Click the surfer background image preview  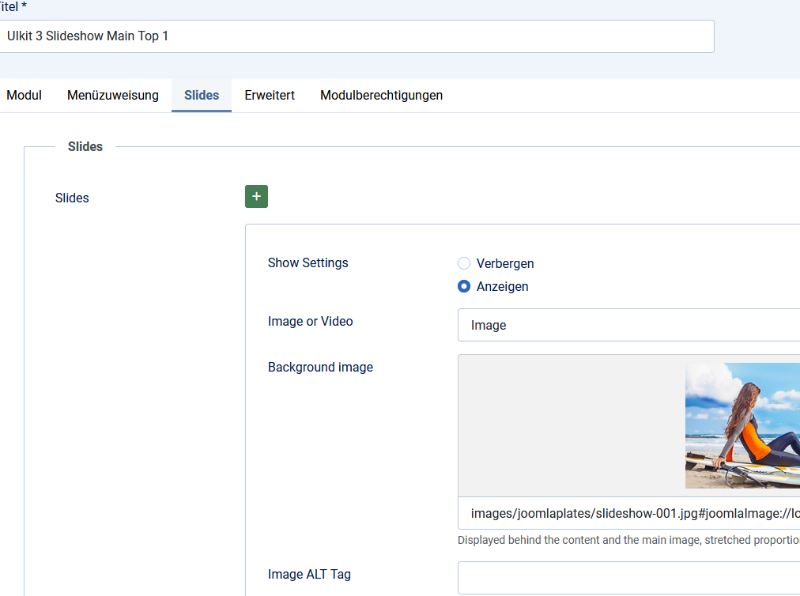[x=742, y=425]
